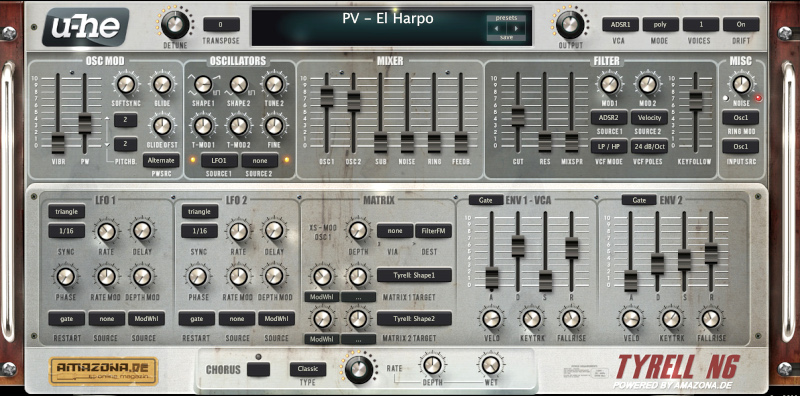
Task: Click the filter CUT slider handle
Action: [518, 116]
